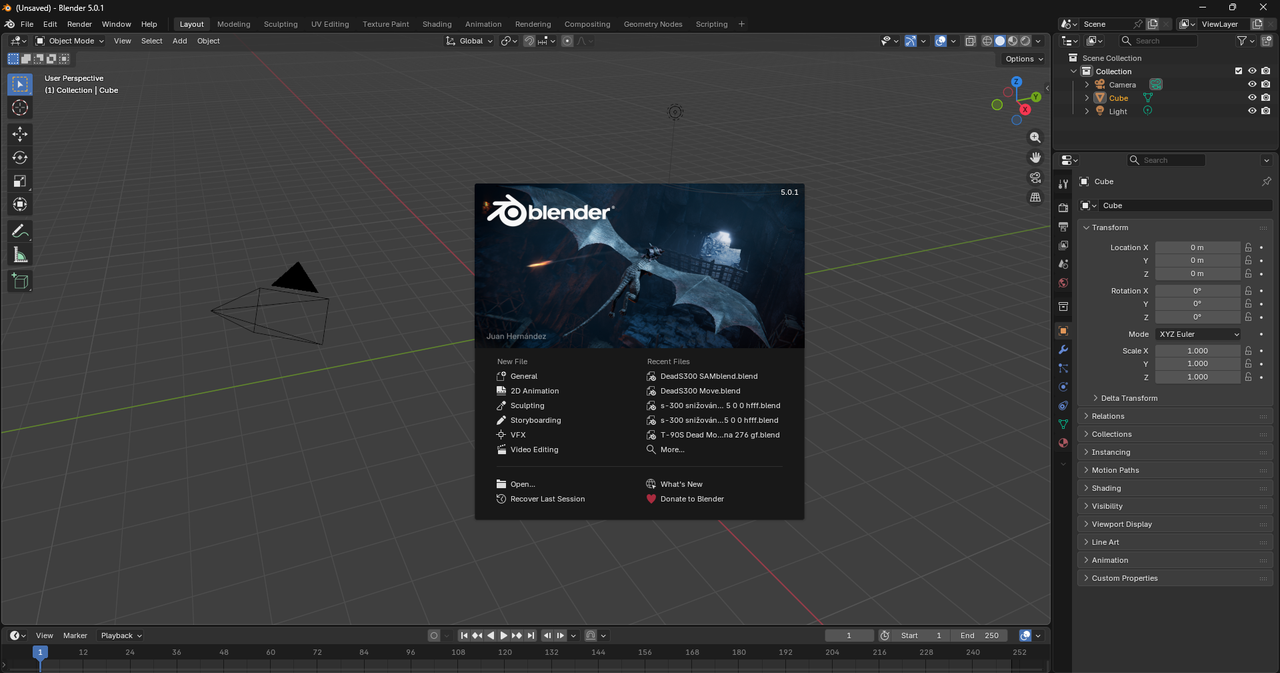The image size is (1280, 673).
Task: Choose the Measure tool
Action: (x=20, y=255)
